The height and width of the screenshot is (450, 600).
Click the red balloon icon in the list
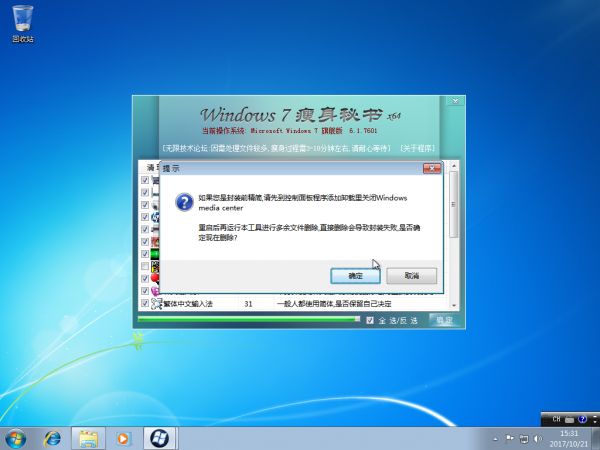pyautogui.click(x=155, y=278)
